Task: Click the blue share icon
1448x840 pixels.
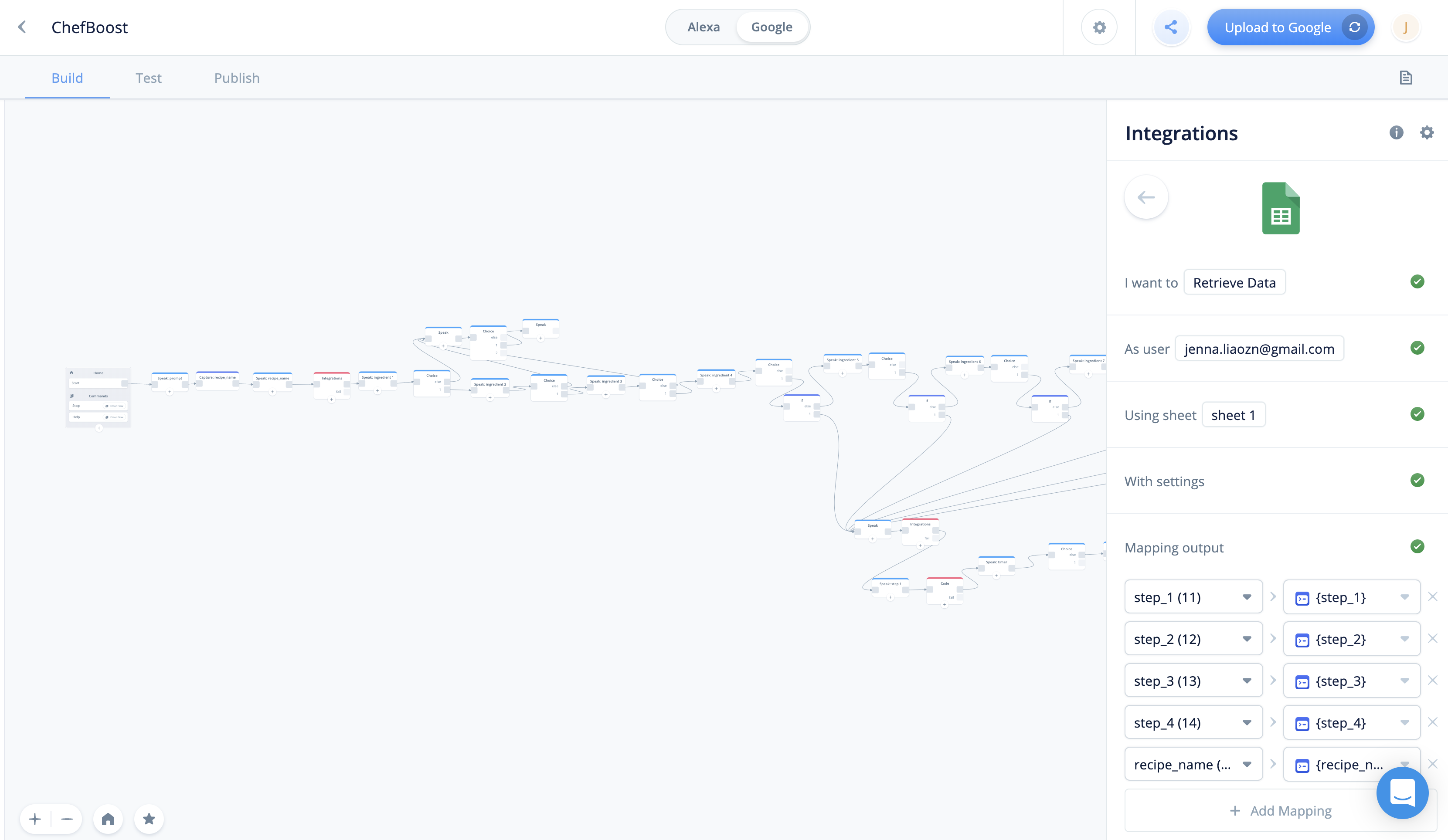Action: [x=1170, y=27]
